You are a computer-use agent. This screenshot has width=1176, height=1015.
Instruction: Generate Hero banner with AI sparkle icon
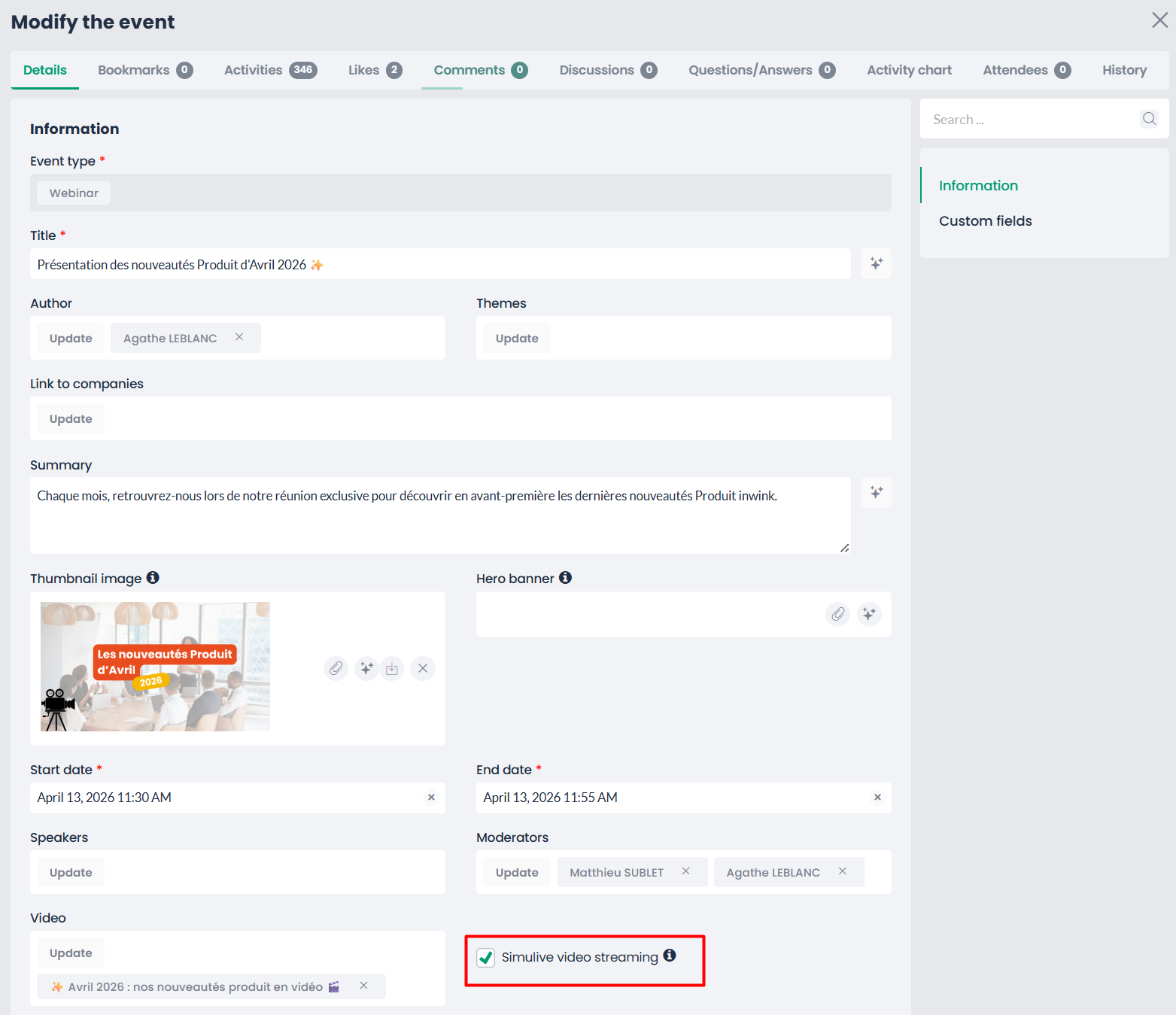(869, 614)
